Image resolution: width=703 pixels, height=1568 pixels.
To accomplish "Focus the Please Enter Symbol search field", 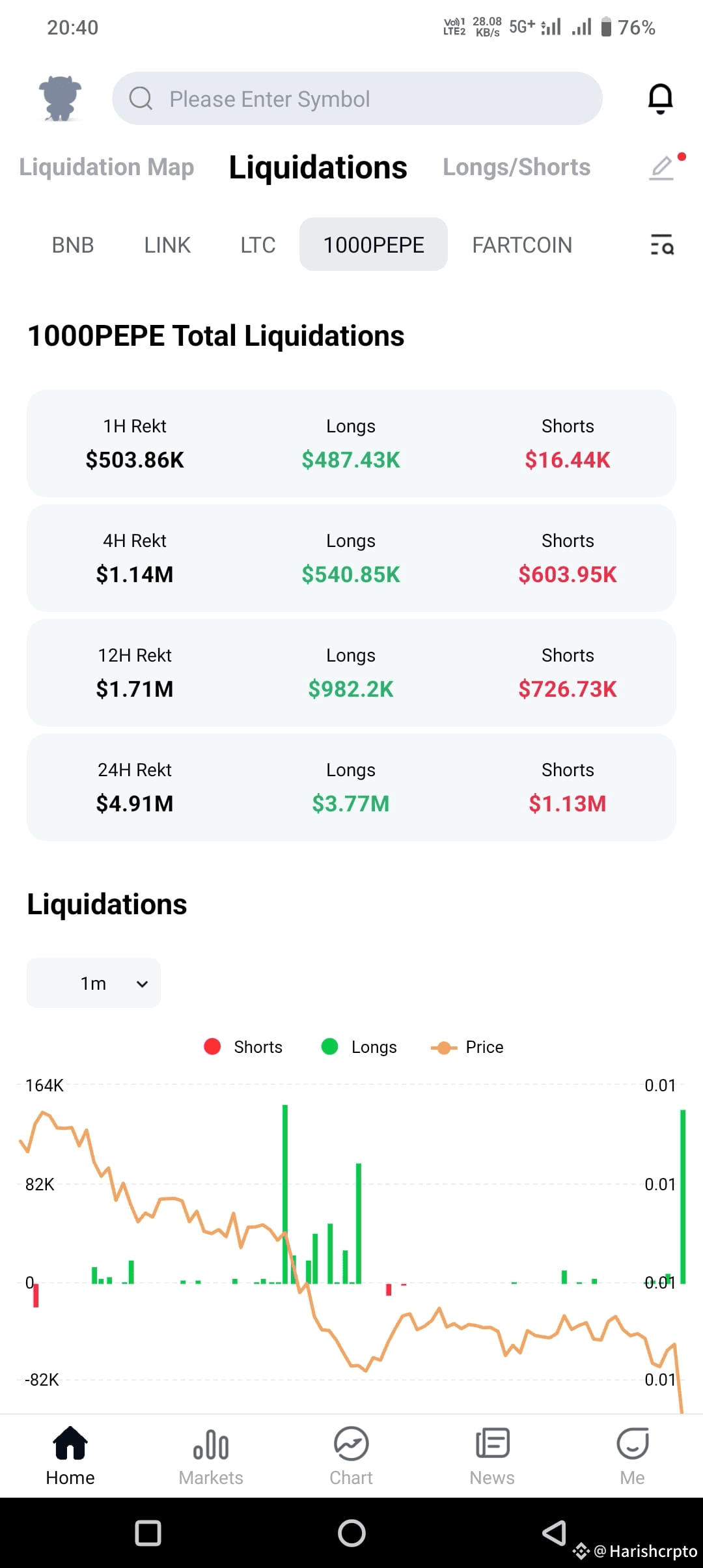I will click(x=357, y=99).
